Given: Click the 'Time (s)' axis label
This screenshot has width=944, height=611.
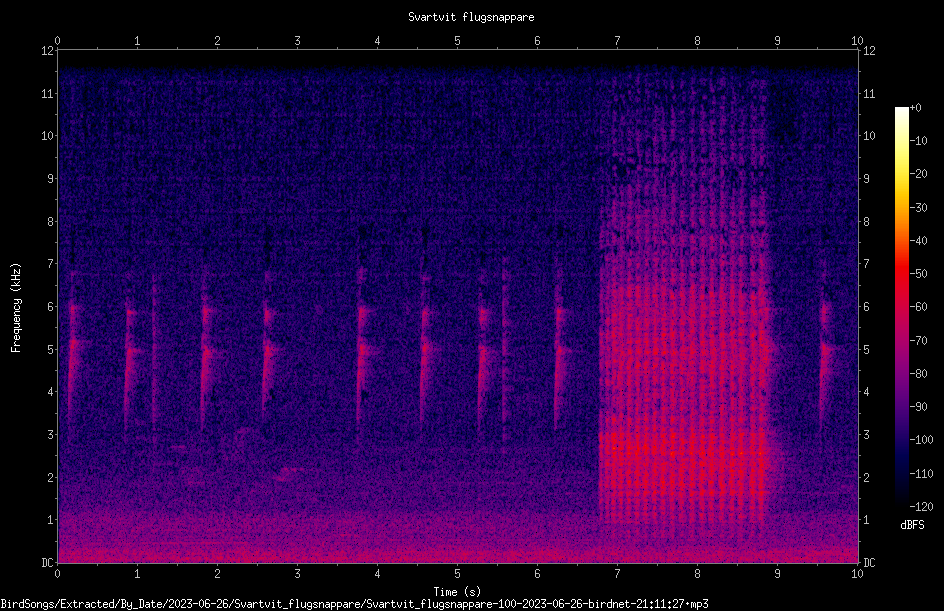Looking at the screenshot, I should point(457,592).
